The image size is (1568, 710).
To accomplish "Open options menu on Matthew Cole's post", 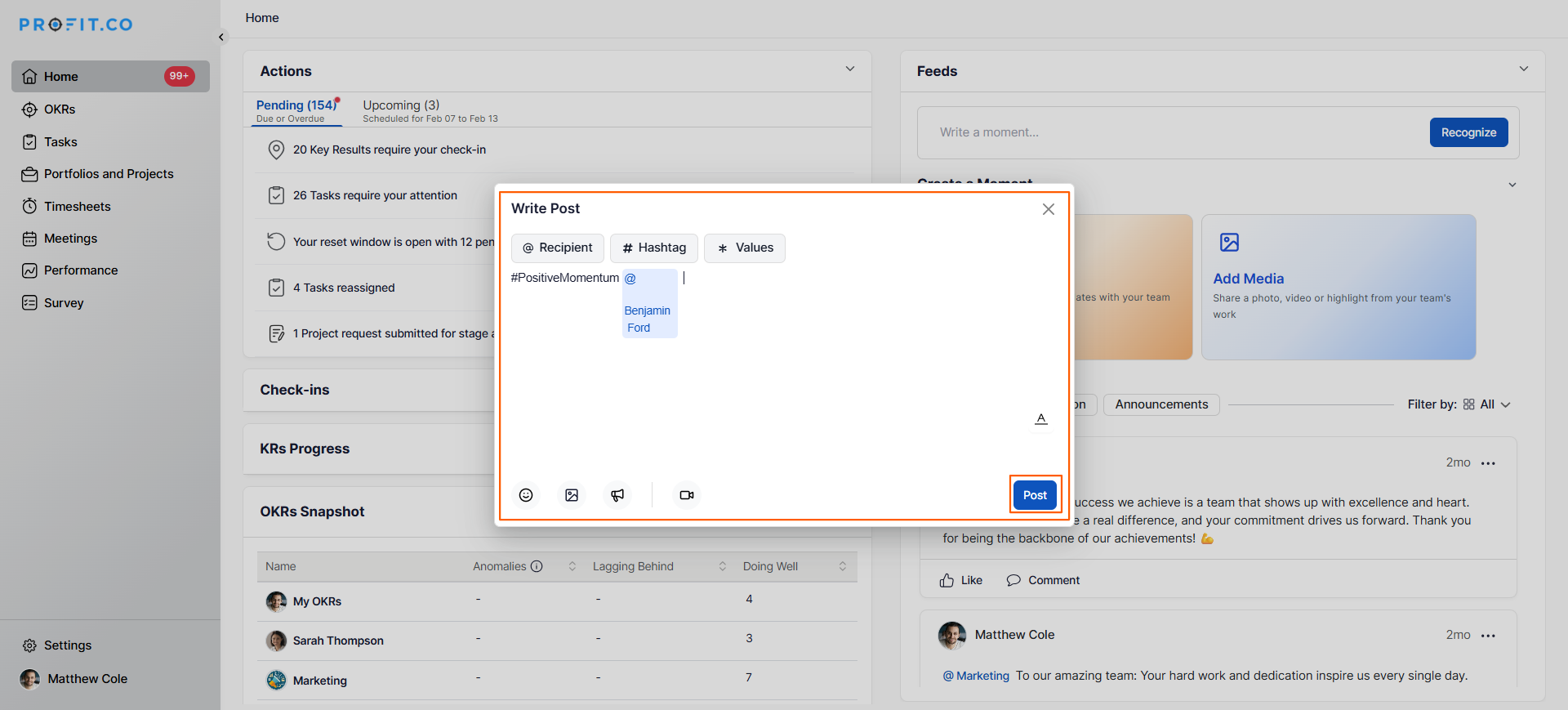I will [1488, 636].
